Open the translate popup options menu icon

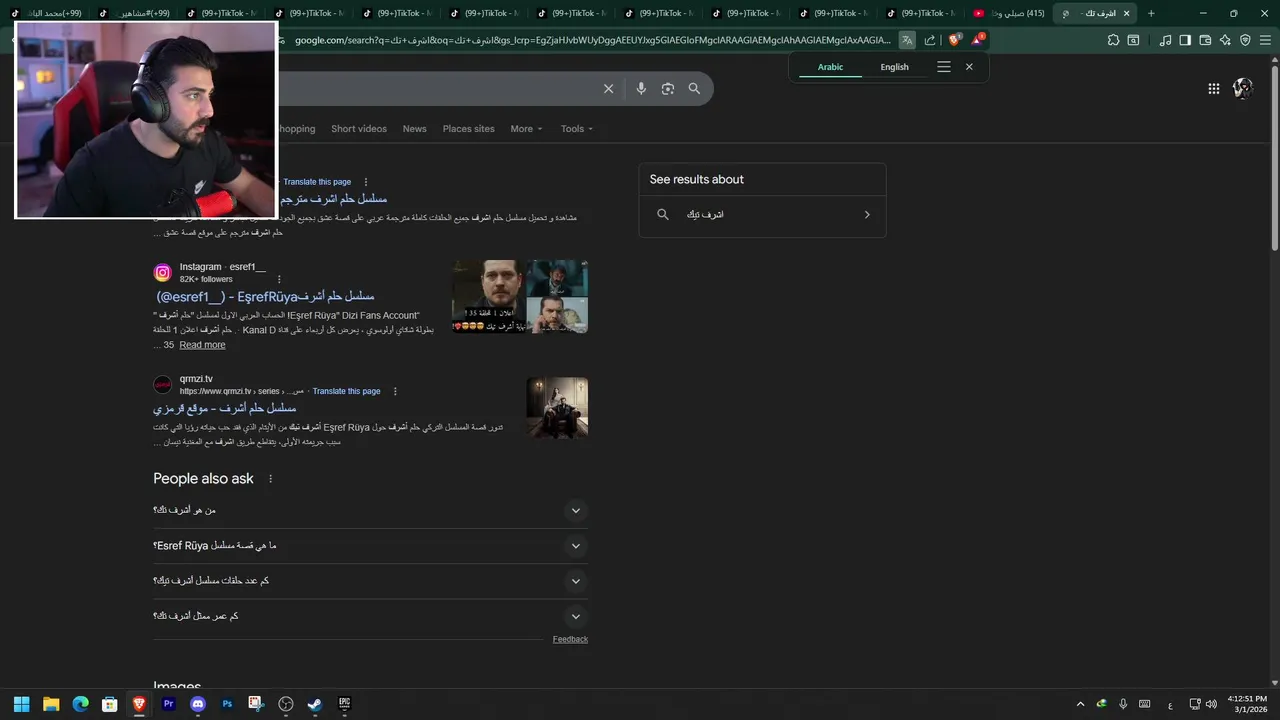coord(943,67)
